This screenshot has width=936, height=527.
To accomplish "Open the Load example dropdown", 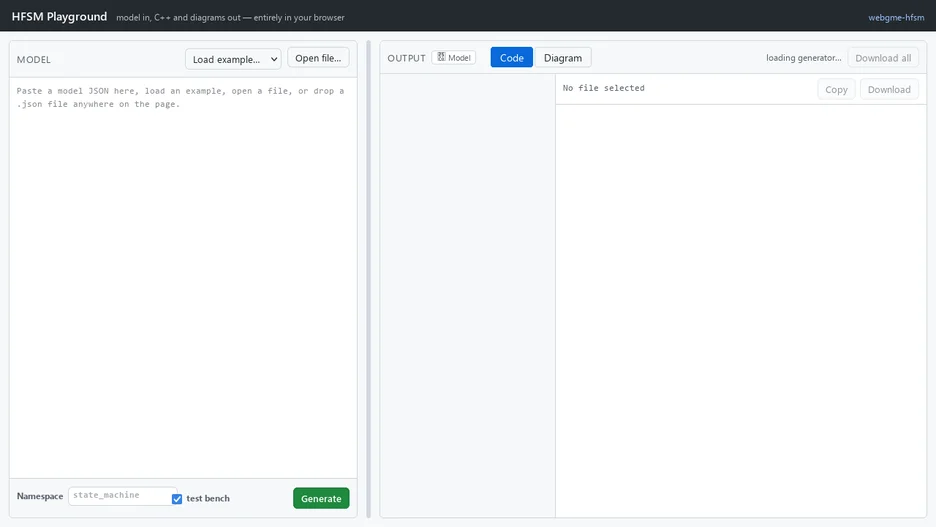I will [233, 59].
